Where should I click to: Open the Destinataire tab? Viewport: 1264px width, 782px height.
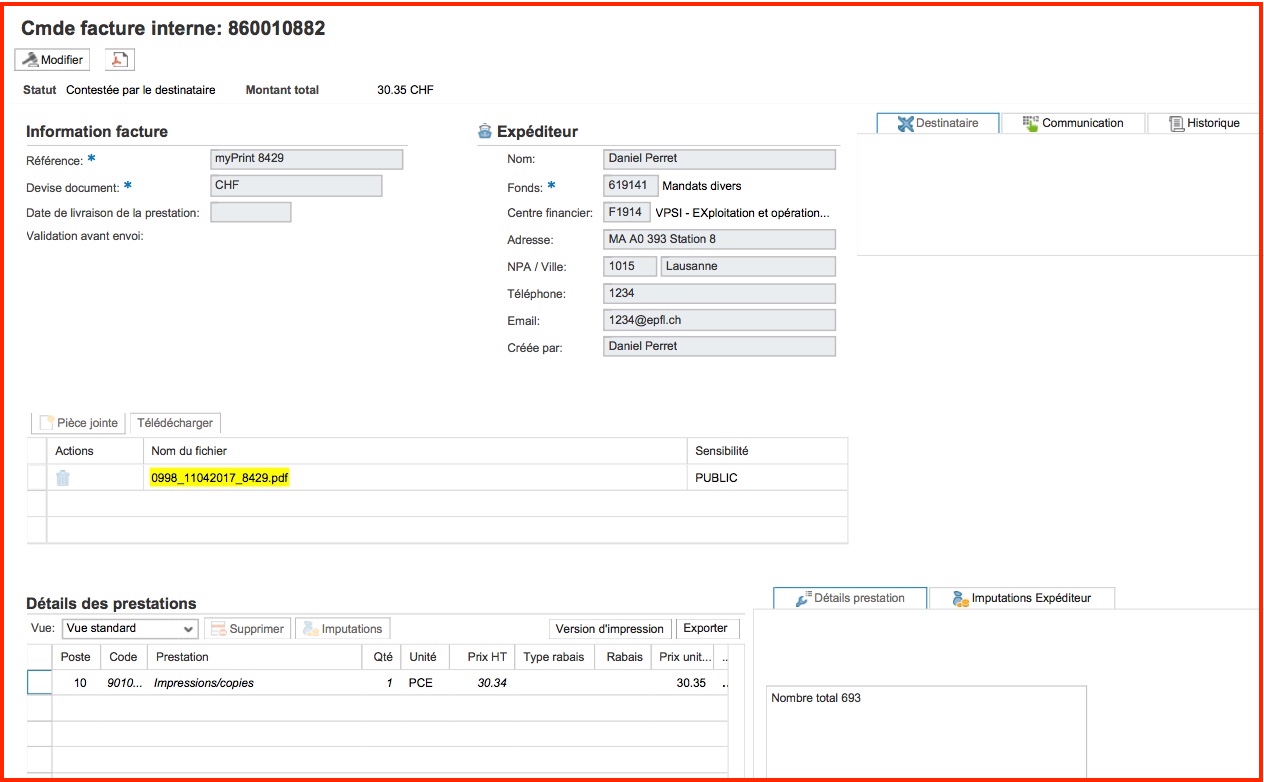(937, 123)
